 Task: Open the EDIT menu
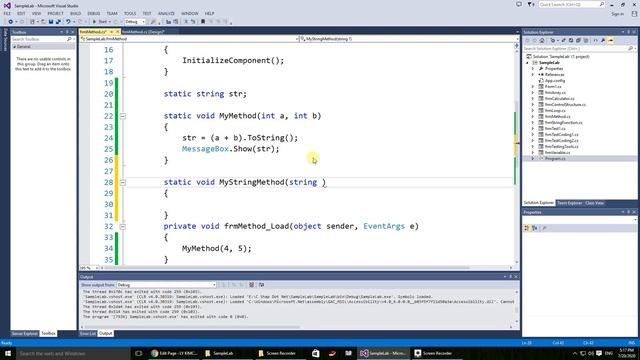click(x=21, y=13)
